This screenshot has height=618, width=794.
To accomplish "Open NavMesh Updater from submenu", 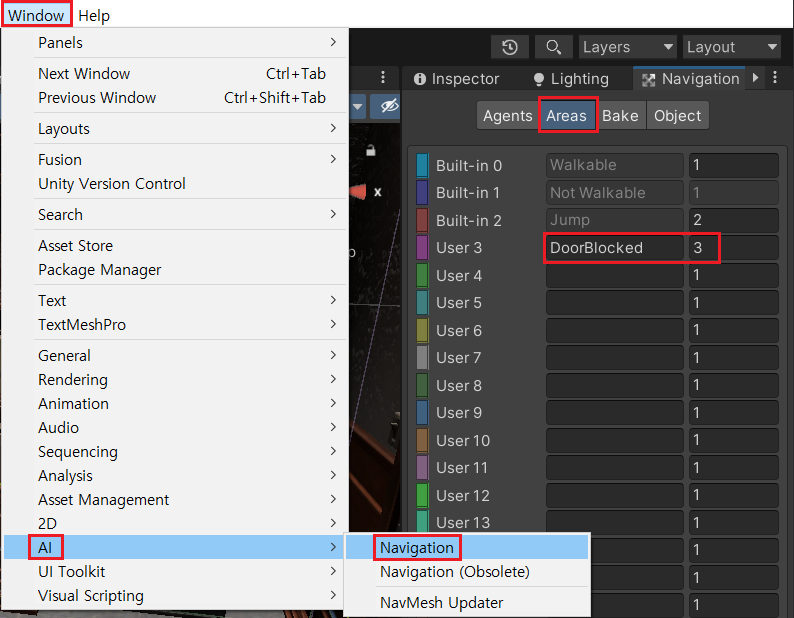I will (x=466, y=603).
